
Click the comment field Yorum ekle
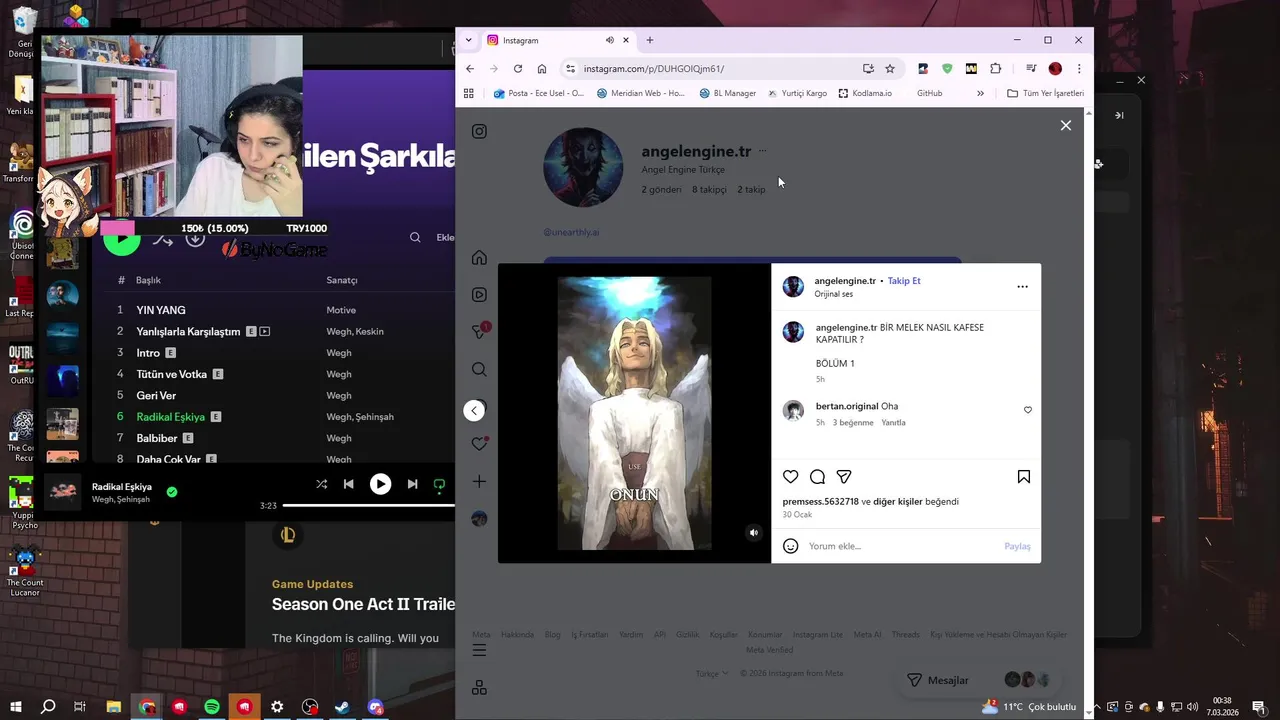pyautogui.click(x=900, y=546)
